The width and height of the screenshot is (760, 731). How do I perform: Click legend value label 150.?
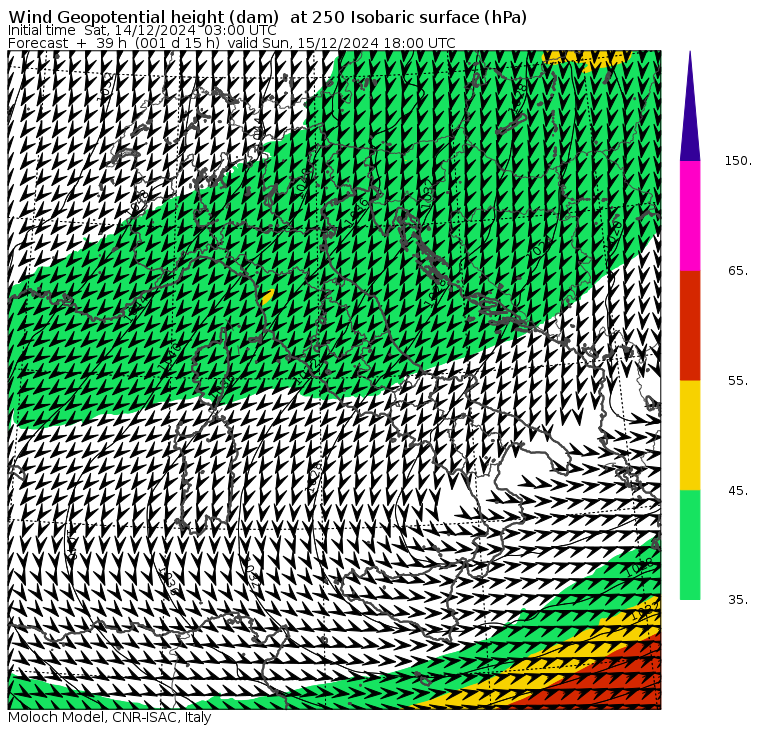point(738,161)
